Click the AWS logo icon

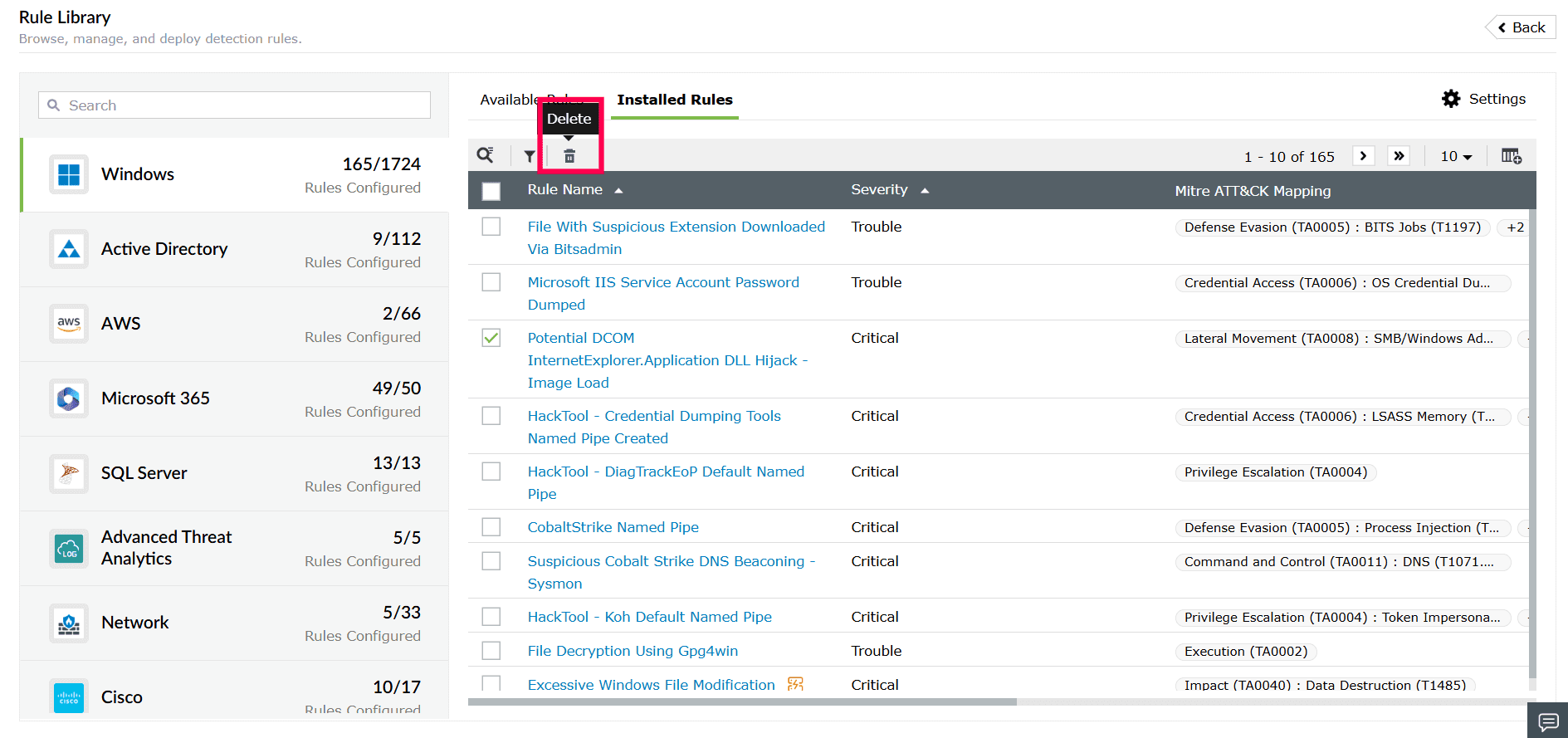[69, 324]
